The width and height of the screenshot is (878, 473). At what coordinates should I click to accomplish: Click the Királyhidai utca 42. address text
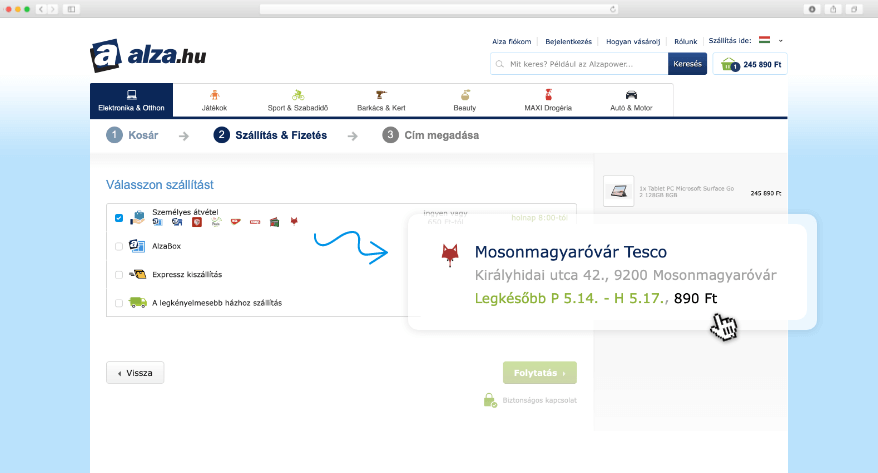coord(625,275)
